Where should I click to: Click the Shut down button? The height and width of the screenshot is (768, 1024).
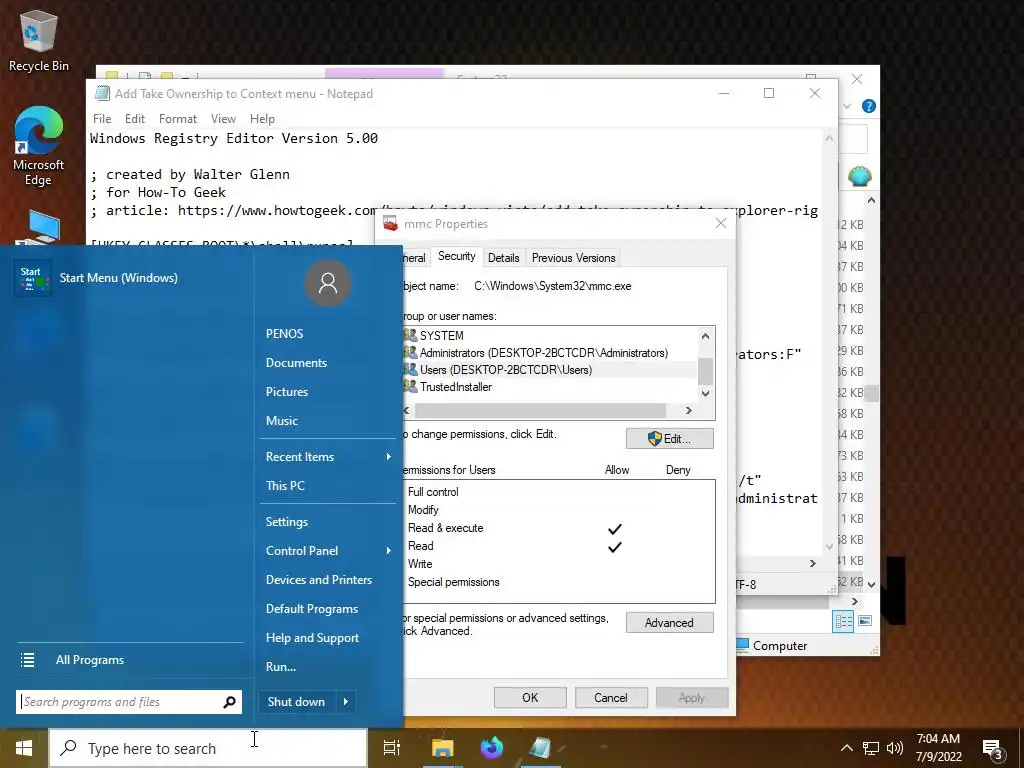tap(296, 702)
